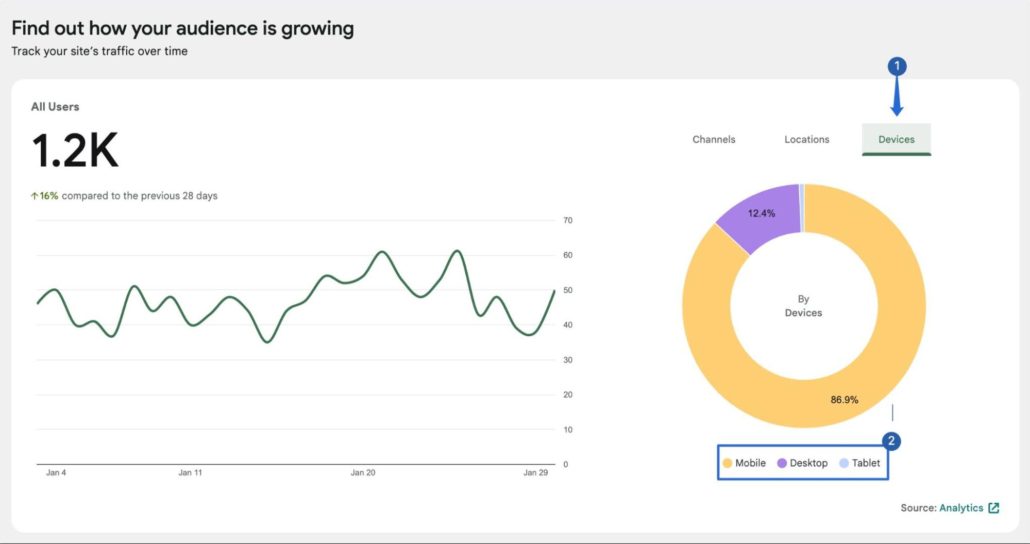Open the Locations tab
Screen dimensions: 1030x544
[x=806, y=139]
